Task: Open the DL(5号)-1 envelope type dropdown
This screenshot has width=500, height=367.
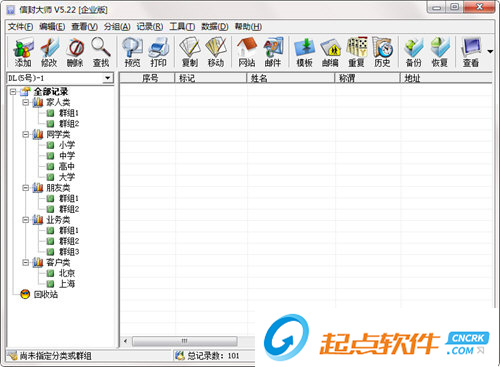Action: coord(107,78)
